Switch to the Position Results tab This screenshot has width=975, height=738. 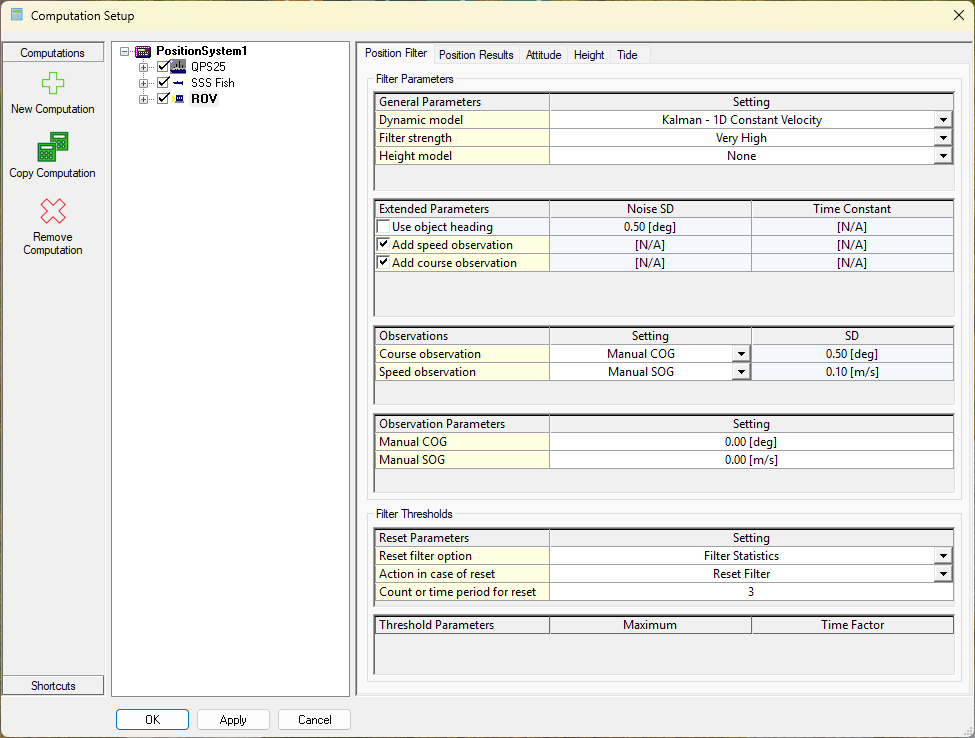point(476,55)
